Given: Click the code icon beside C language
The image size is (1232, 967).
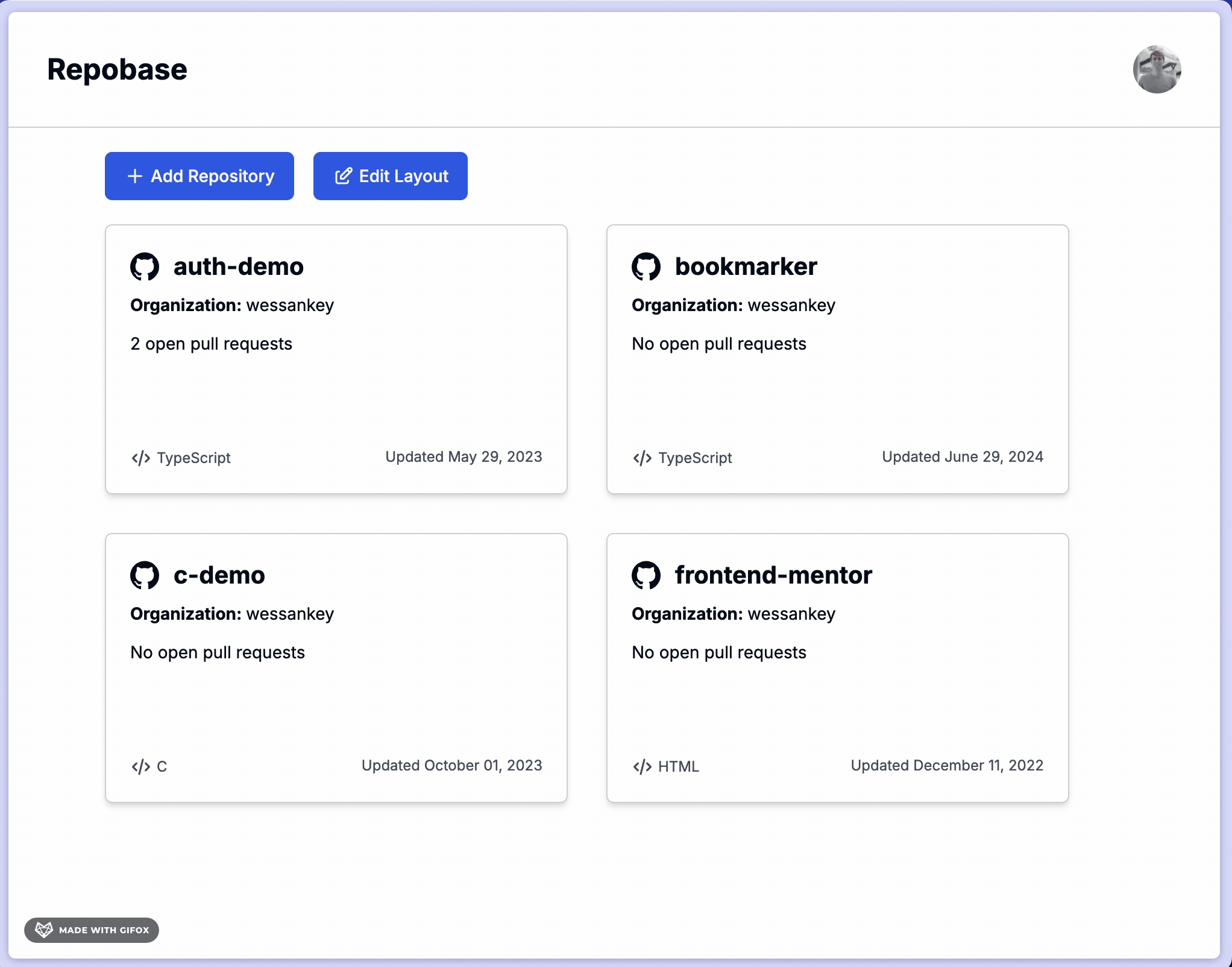Looking at the screenshot, I should pos(141,766).
